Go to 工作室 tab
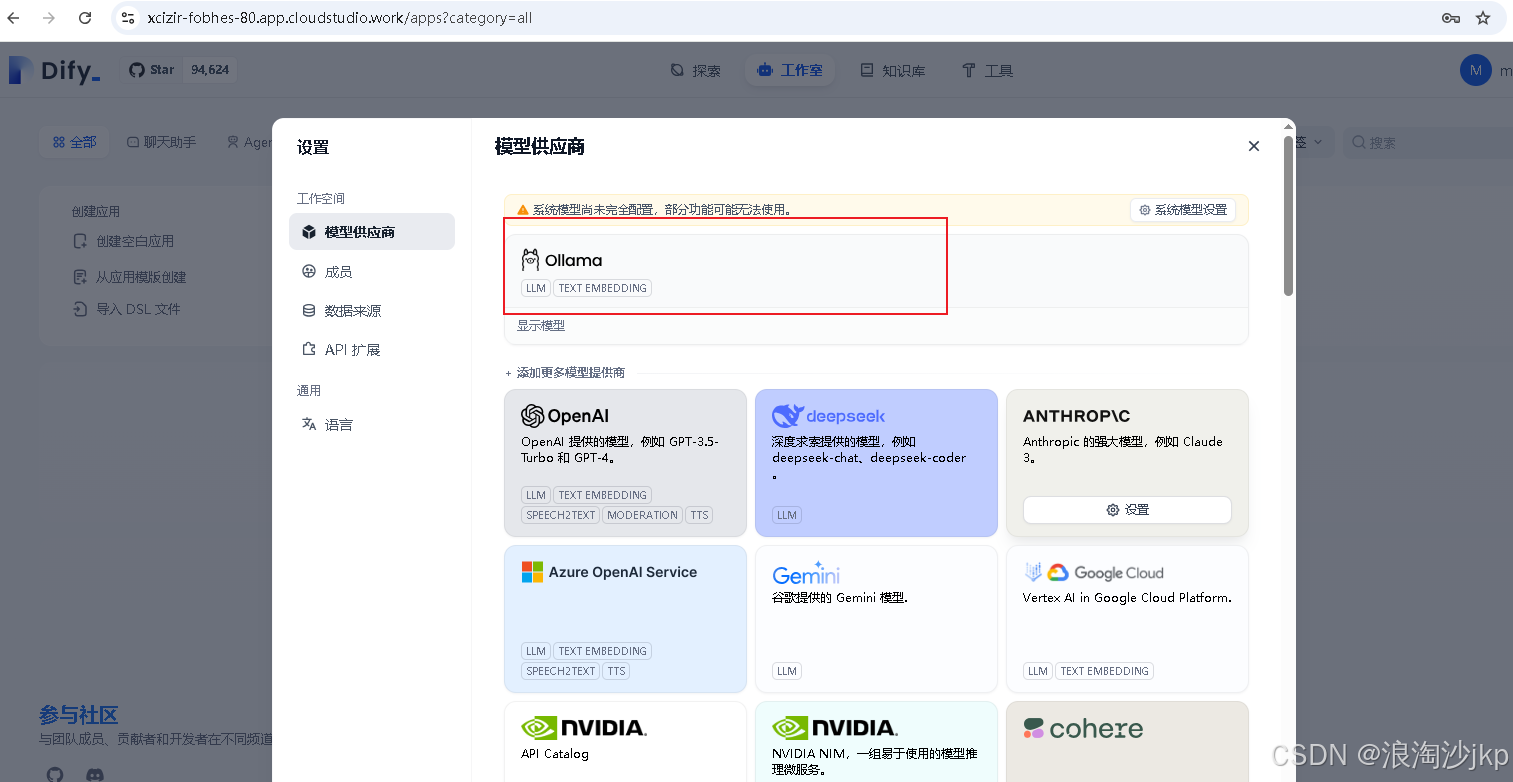The image size is (1513, 782). (x=790, y=70)
